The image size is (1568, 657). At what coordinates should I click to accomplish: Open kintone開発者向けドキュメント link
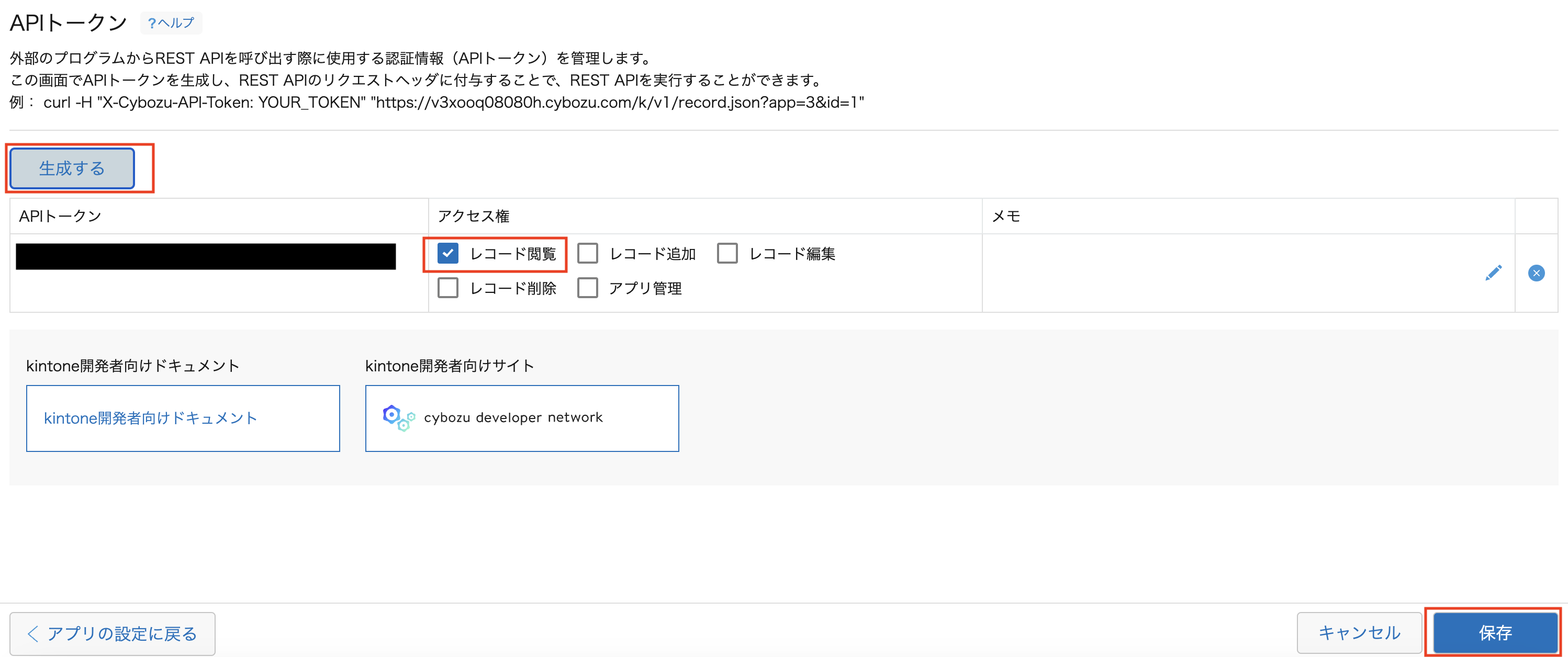(150, 418)
